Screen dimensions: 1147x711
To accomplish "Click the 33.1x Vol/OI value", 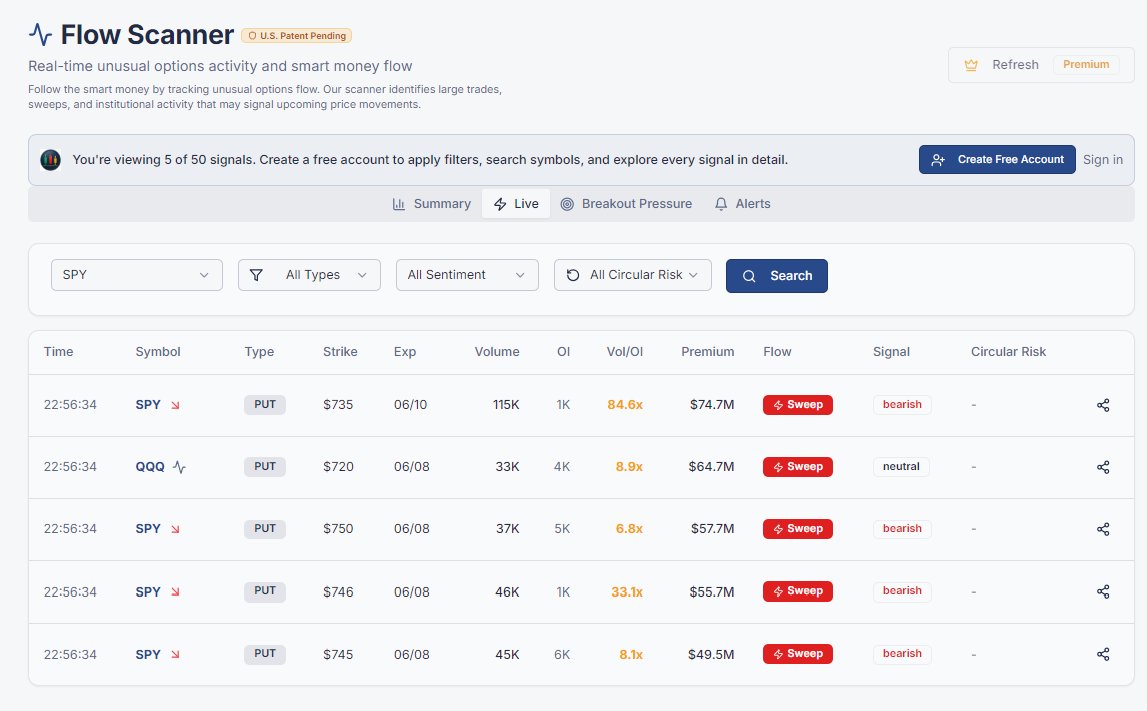I will point(627,592).
